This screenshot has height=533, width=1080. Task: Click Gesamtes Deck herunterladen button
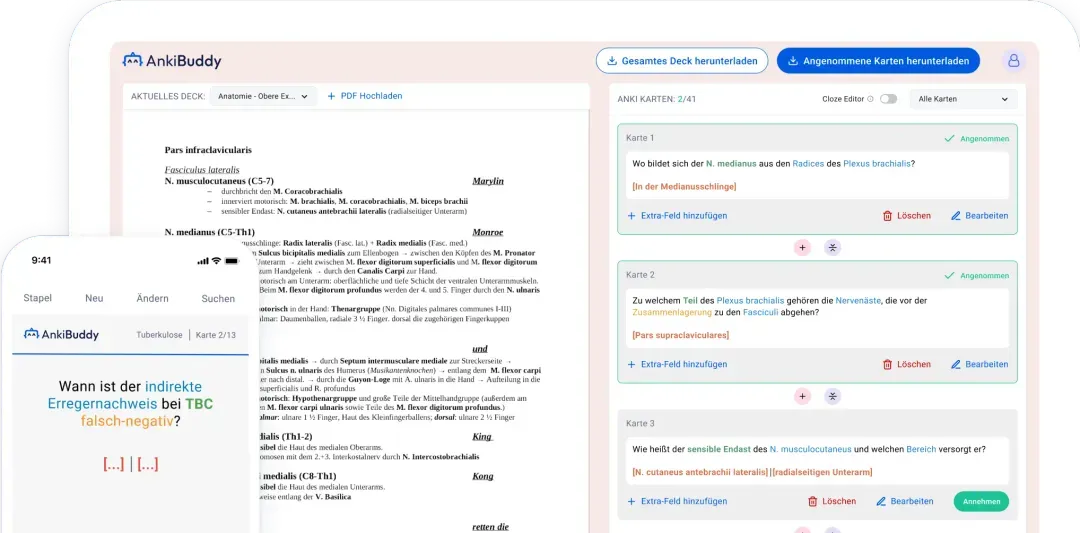tap(681, 61)
